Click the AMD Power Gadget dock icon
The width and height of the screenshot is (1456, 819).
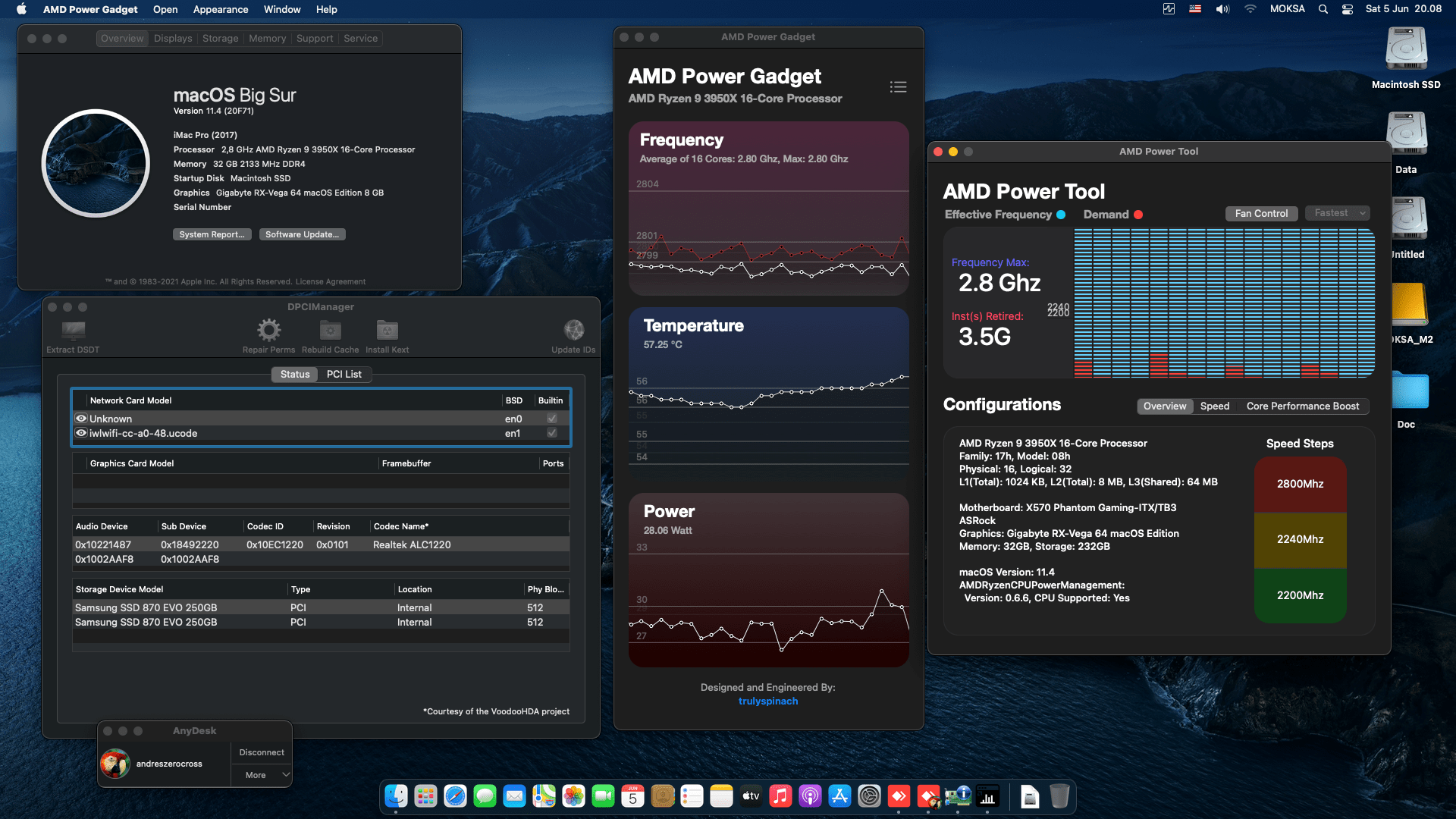tap(987, 796)
